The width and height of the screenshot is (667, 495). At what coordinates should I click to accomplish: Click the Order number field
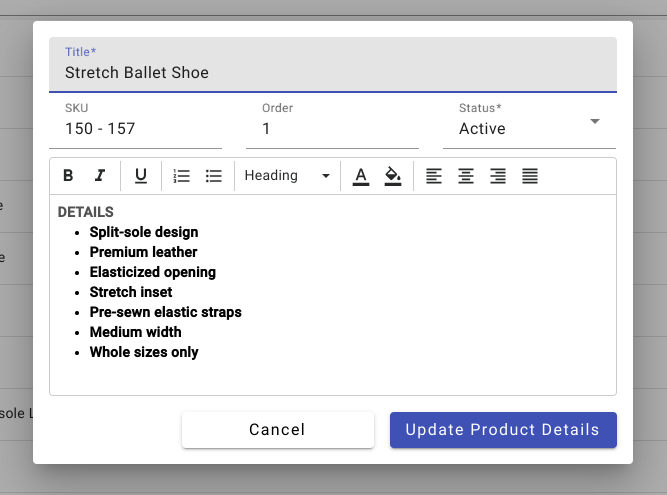332,129
